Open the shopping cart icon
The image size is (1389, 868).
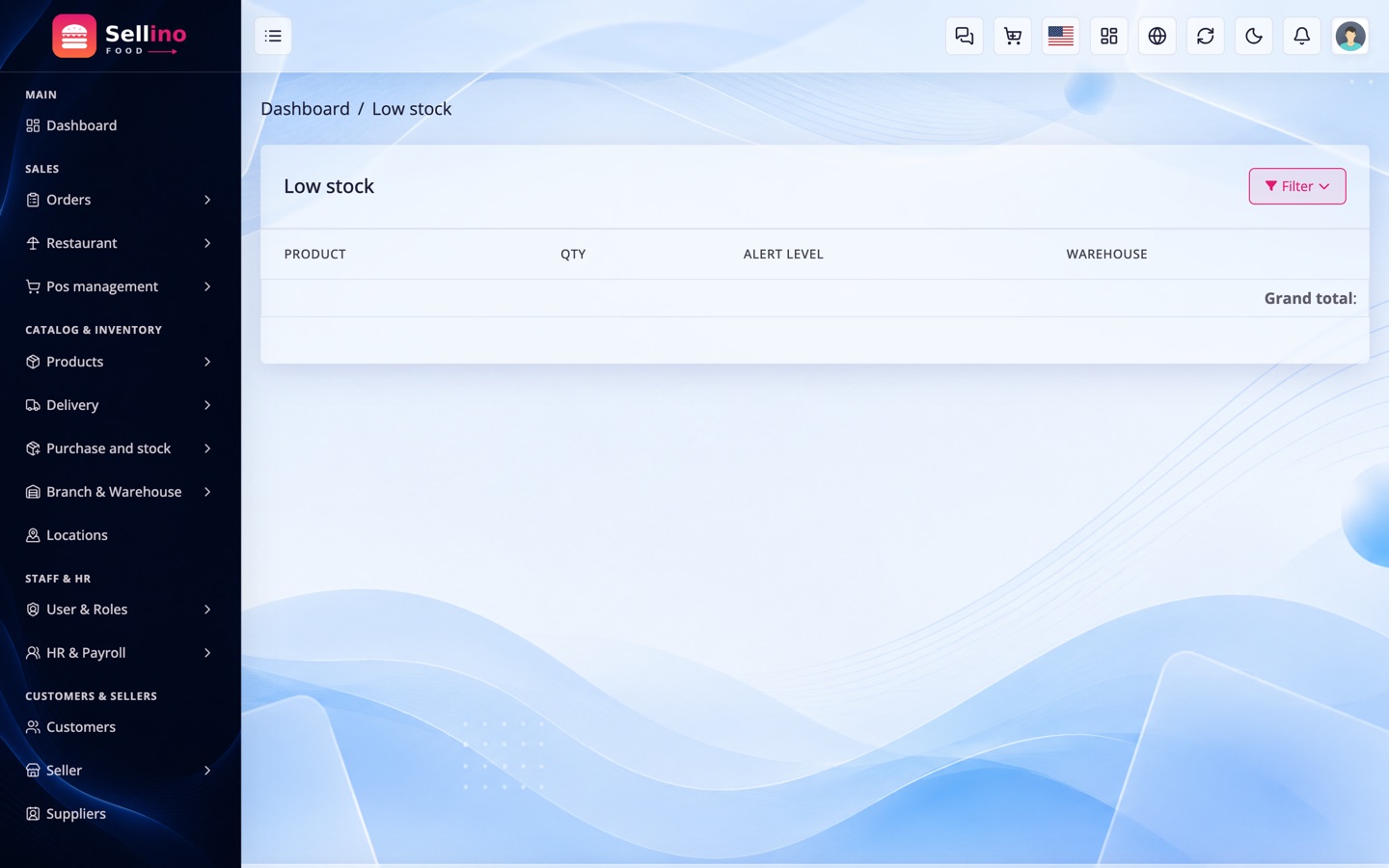[x=1013, y=37]
